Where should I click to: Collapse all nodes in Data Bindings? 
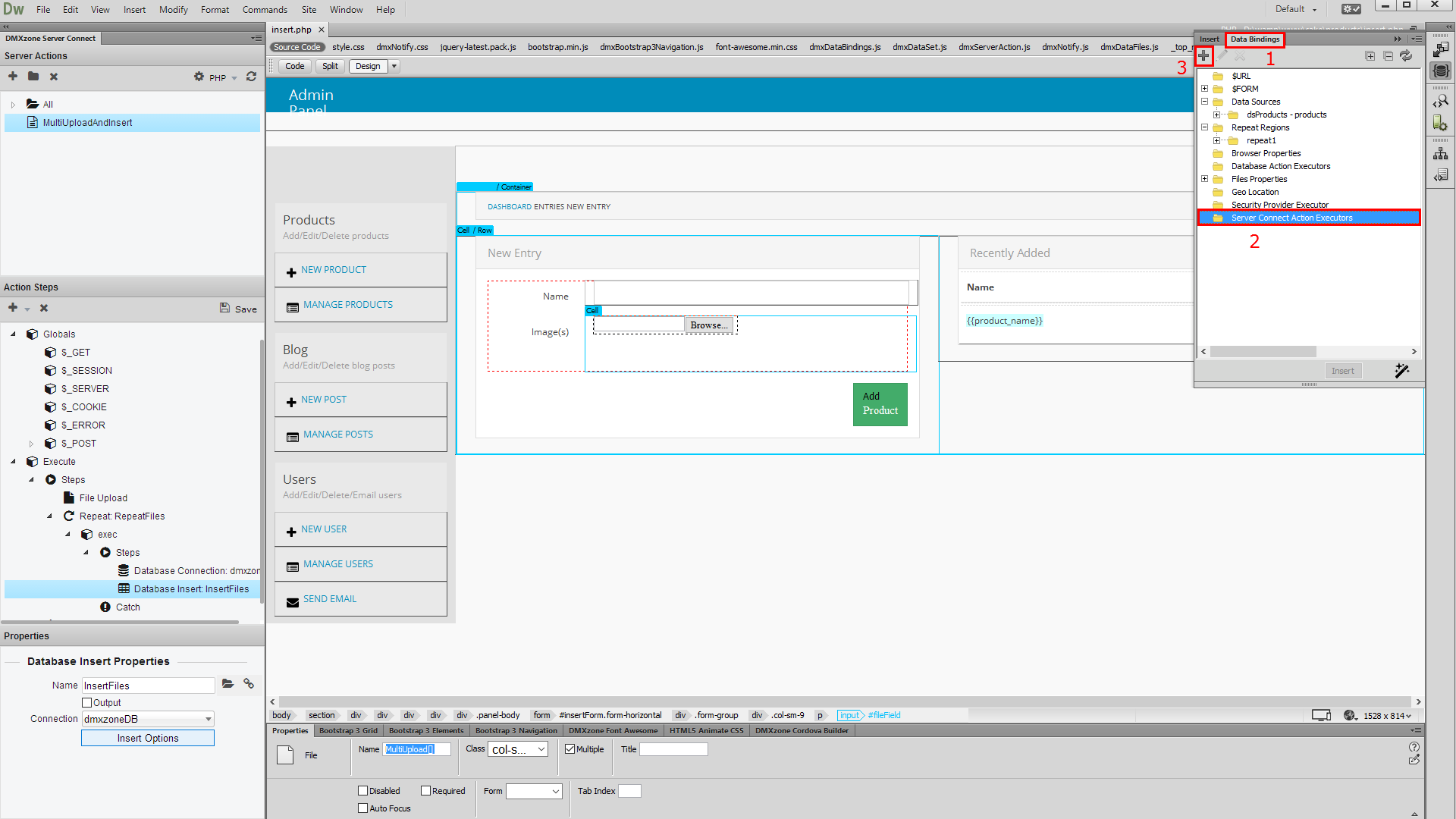tap(1389, 56)
